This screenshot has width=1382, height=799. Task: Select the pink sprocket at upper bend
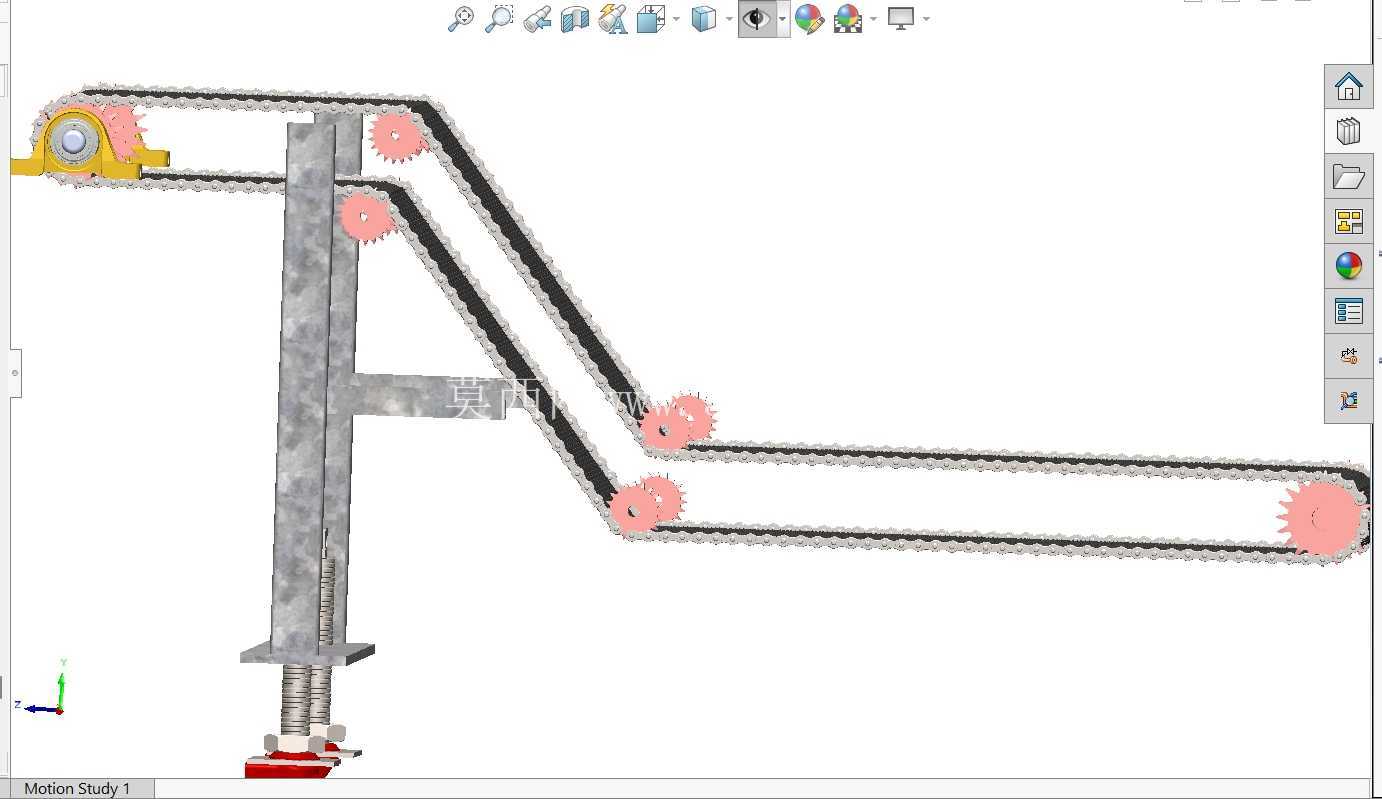coord(396,136)
